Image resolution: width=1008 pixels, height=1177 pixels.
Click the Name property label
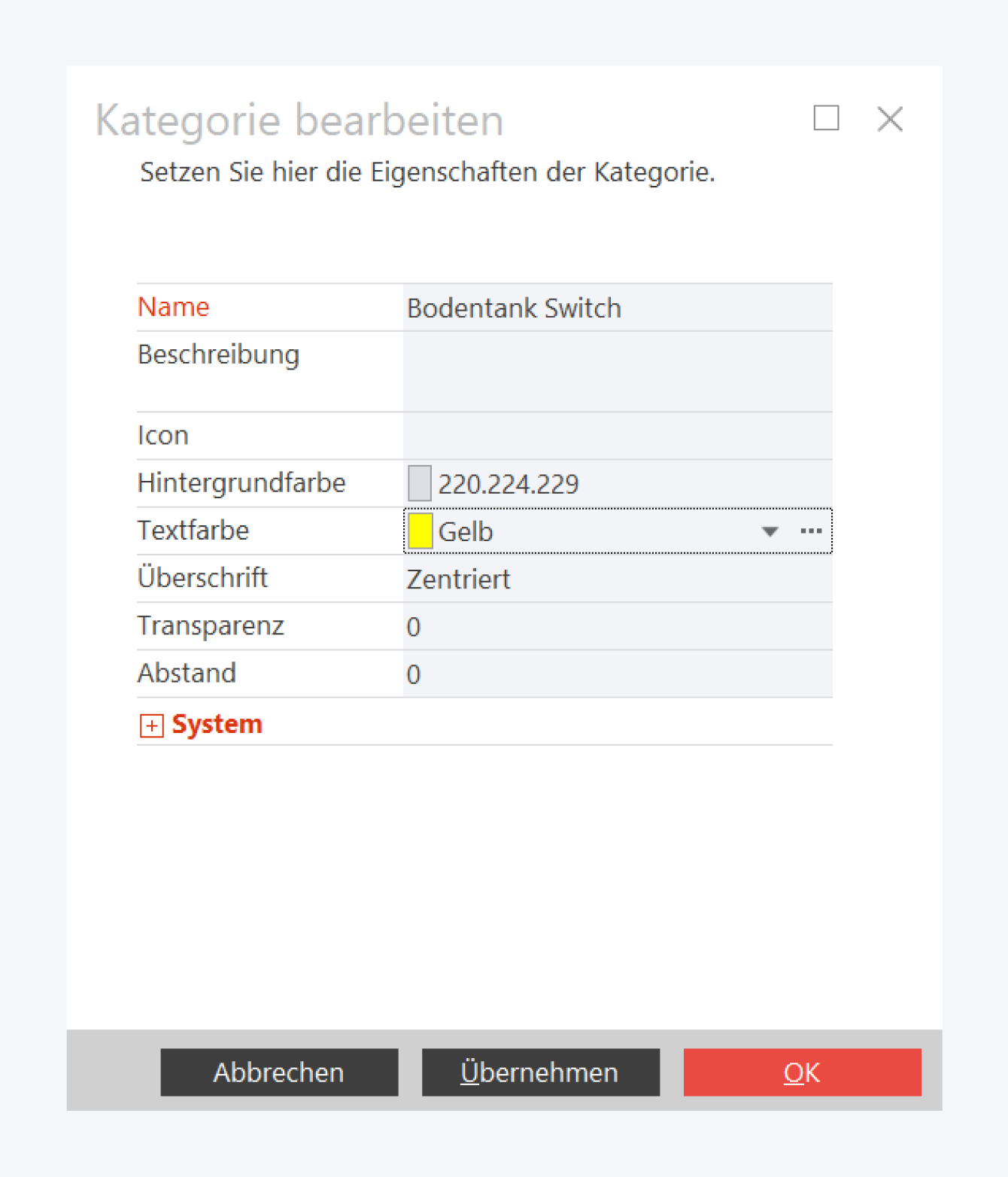[174, 307]
